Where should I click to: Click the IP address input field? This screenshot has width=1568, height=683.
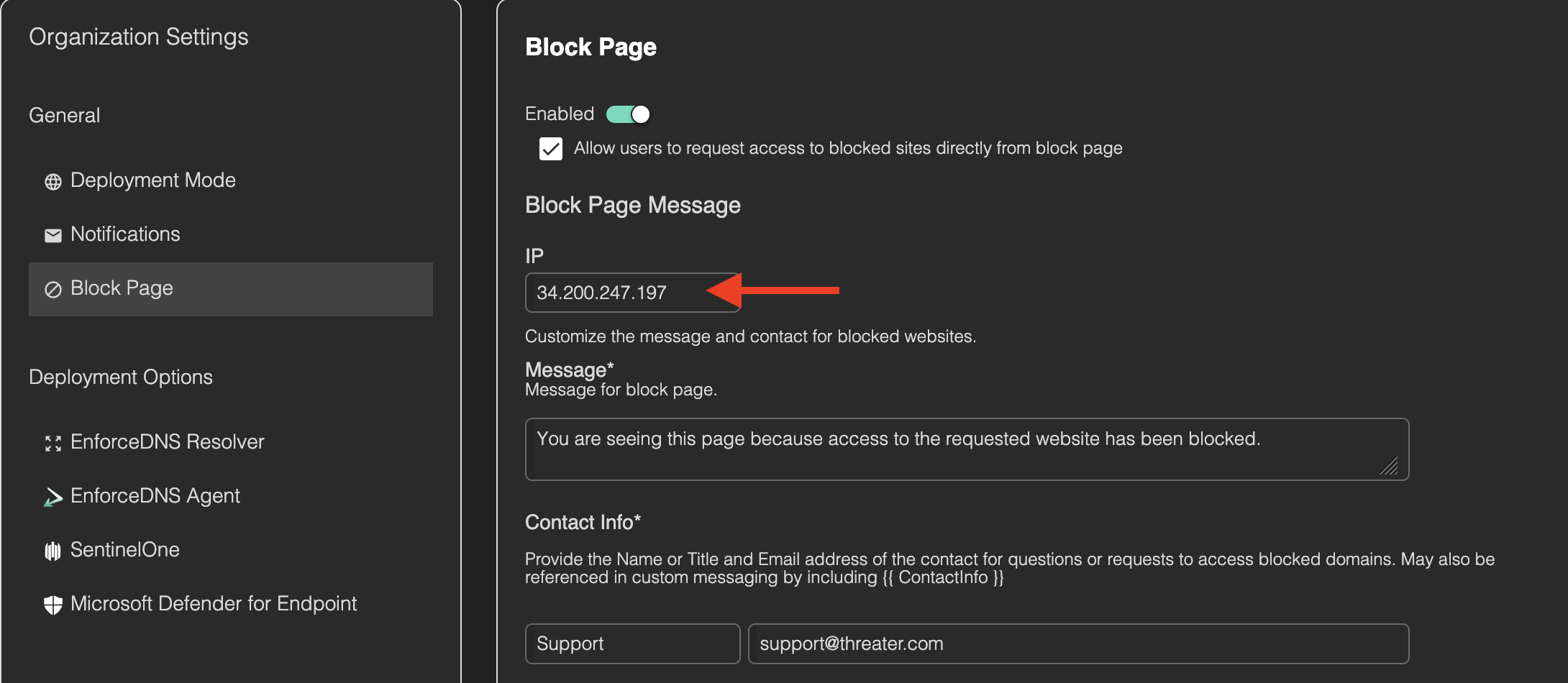point(619,293)
